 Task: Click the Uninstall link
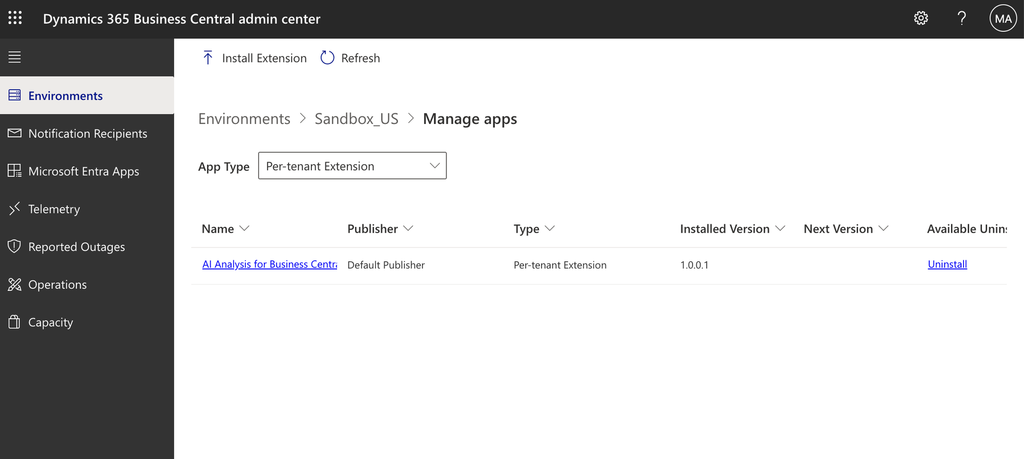tap(947, 264)
